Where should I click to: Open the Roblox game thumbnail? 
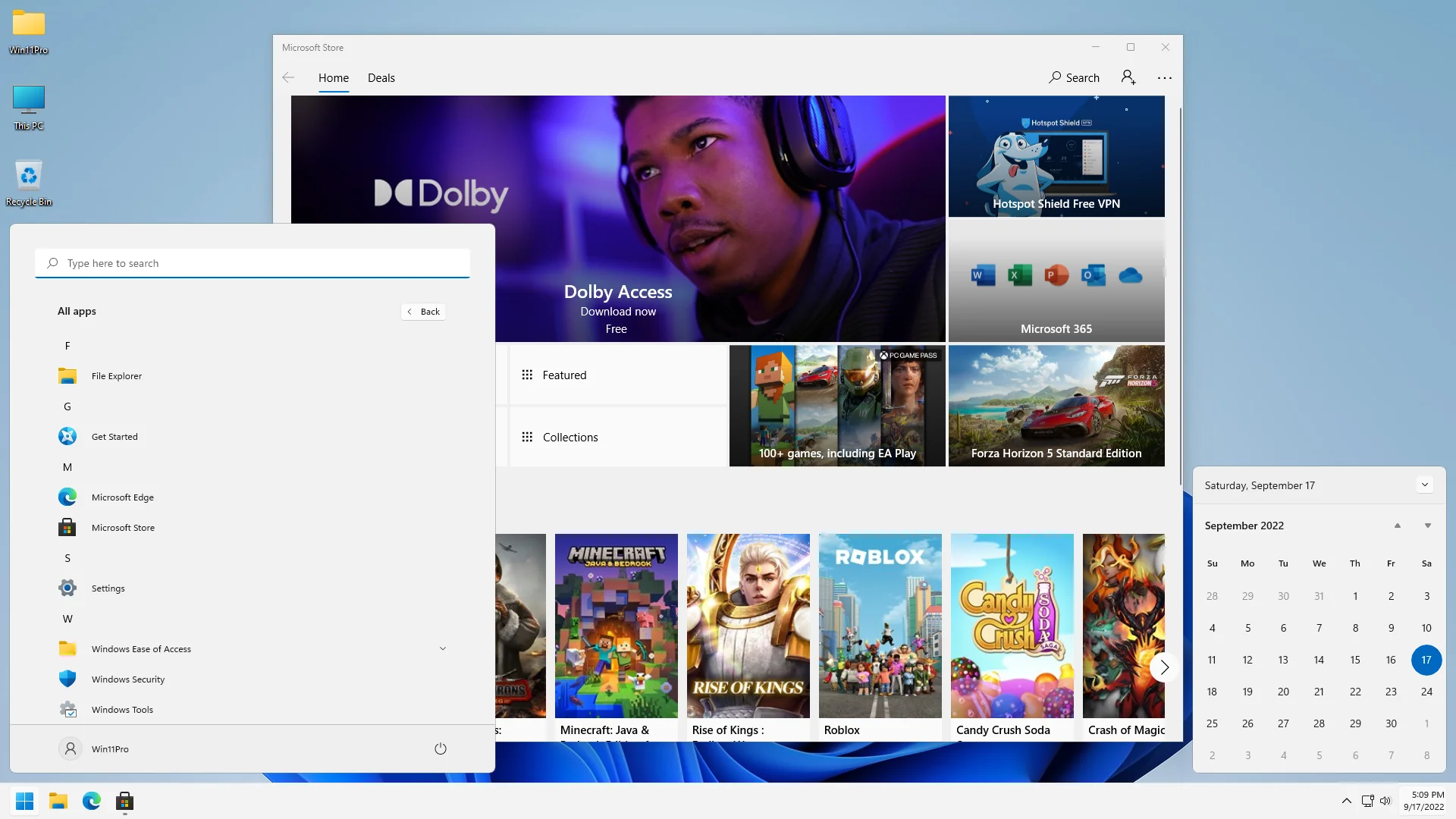click(x=880, y=626)
